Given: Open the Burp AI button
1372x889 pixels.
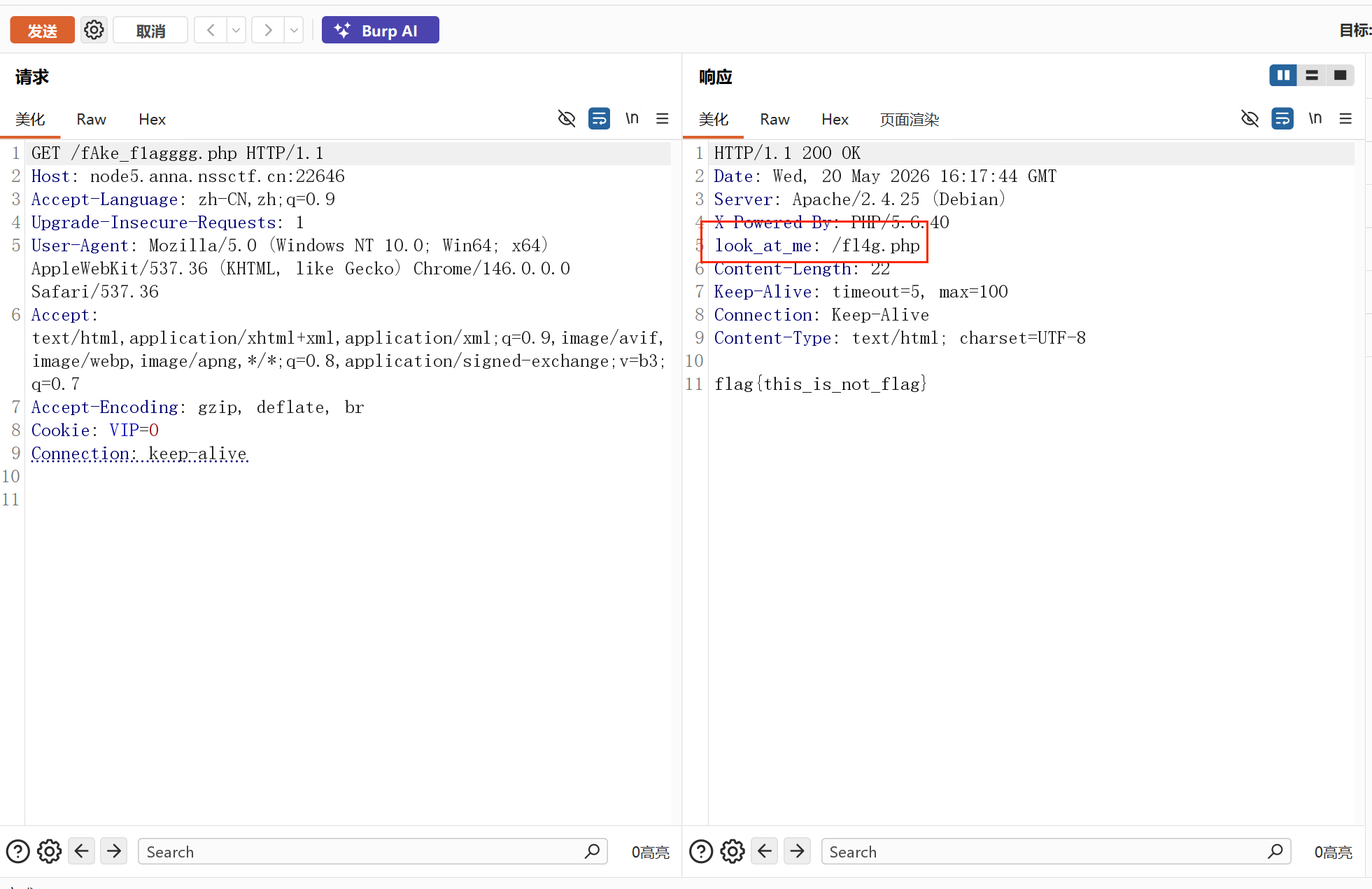Looking at the screenshot, I should pos(380,30).
